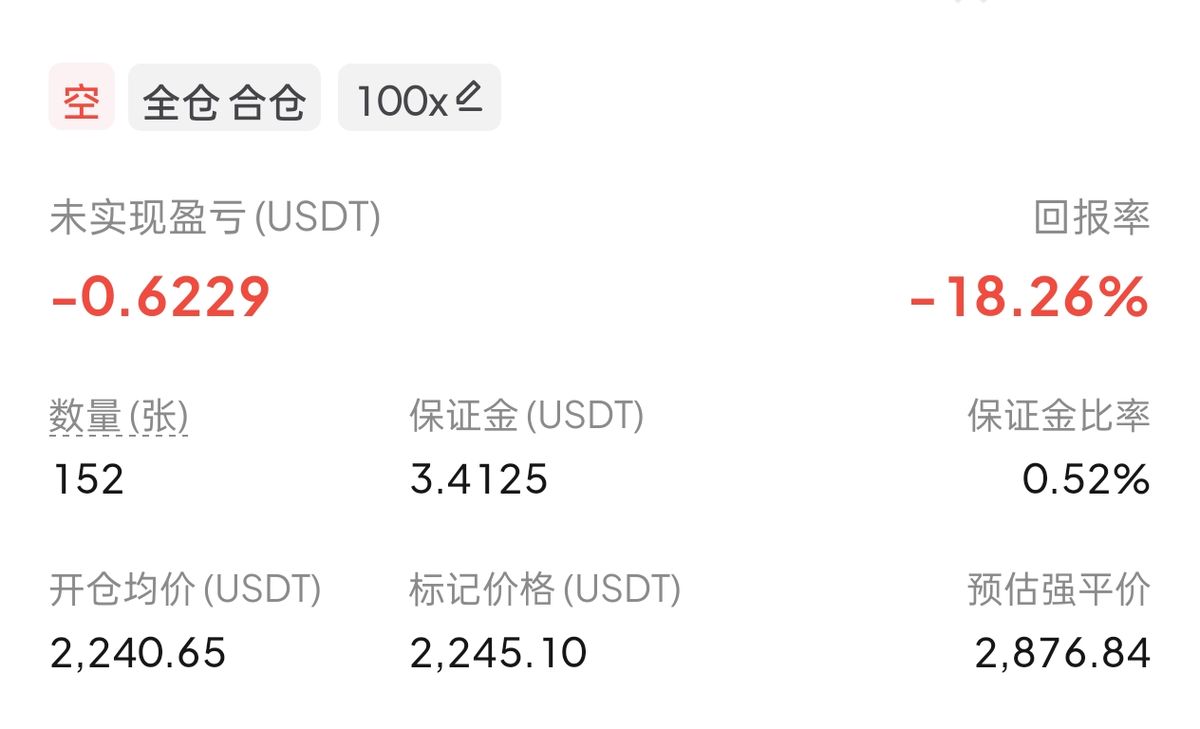This screenshot has height=729, width=1200.
Task: Open the 100x leverage setting
Action: (403, 99)
